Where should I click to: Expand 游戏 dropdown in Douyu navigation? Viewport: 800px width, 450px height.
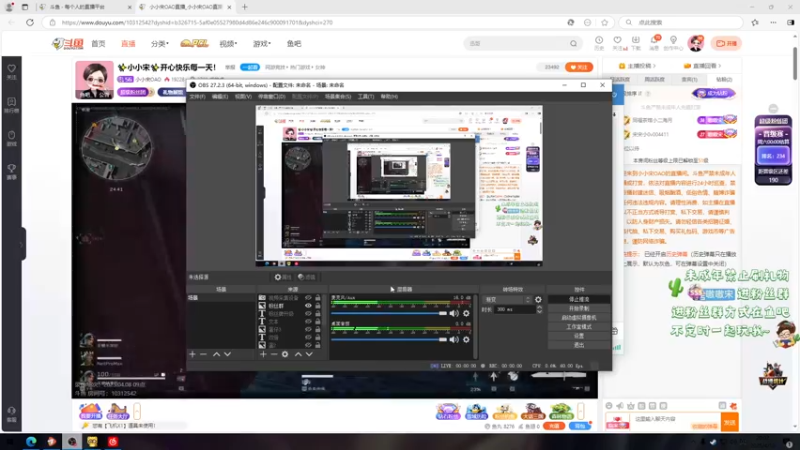pos(262,44)
